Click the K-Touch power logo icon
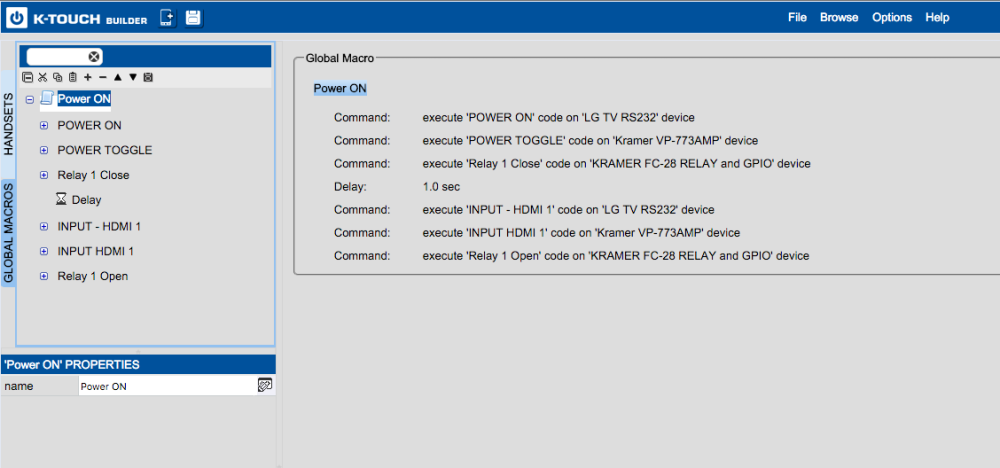The height and width of the screenshot is (468, 1000). click(17, 18)
